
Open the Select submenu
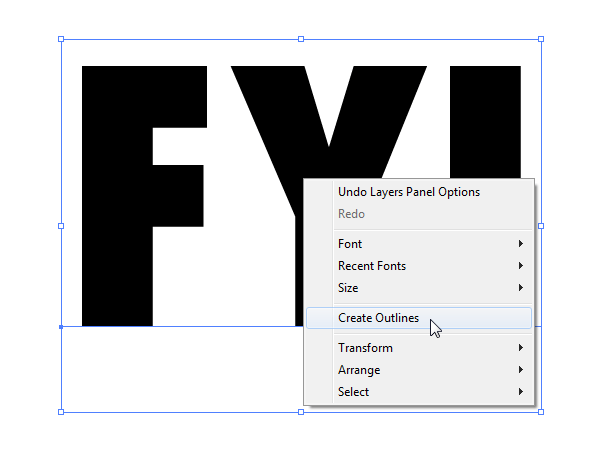(419, 392)
